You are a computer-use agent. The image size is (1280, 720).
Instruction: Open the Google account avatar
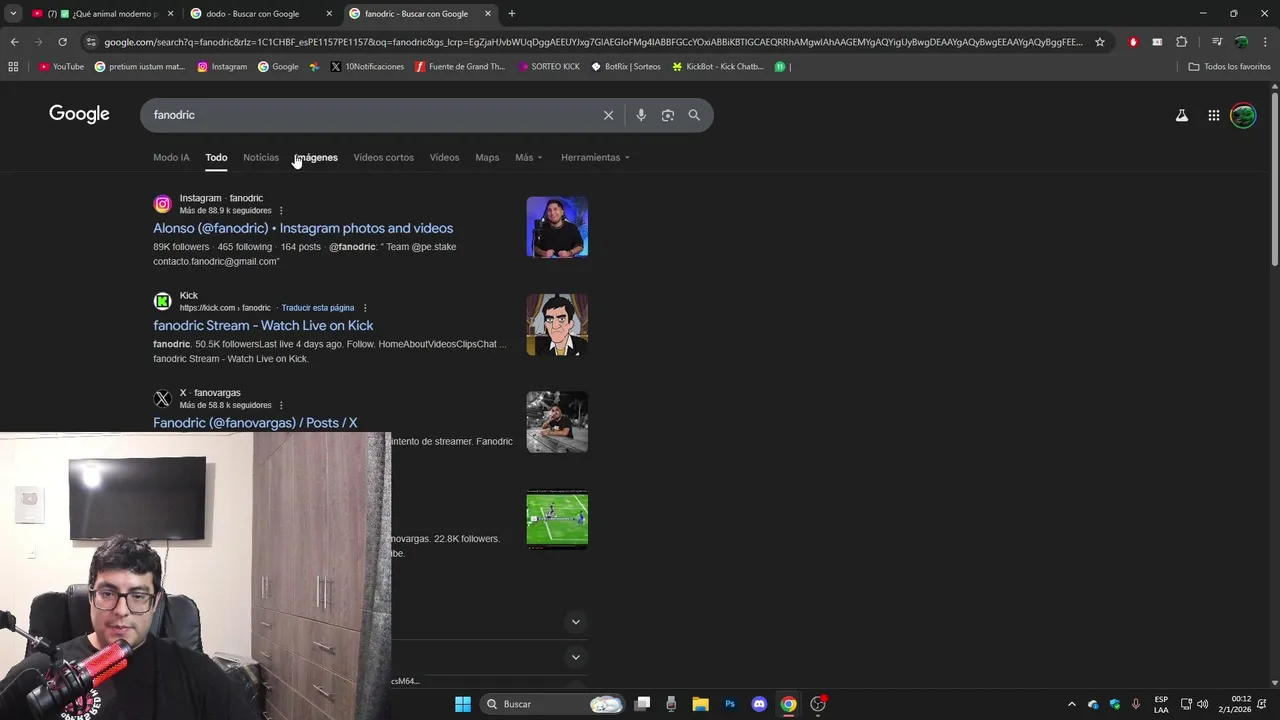pos(1243,115)
